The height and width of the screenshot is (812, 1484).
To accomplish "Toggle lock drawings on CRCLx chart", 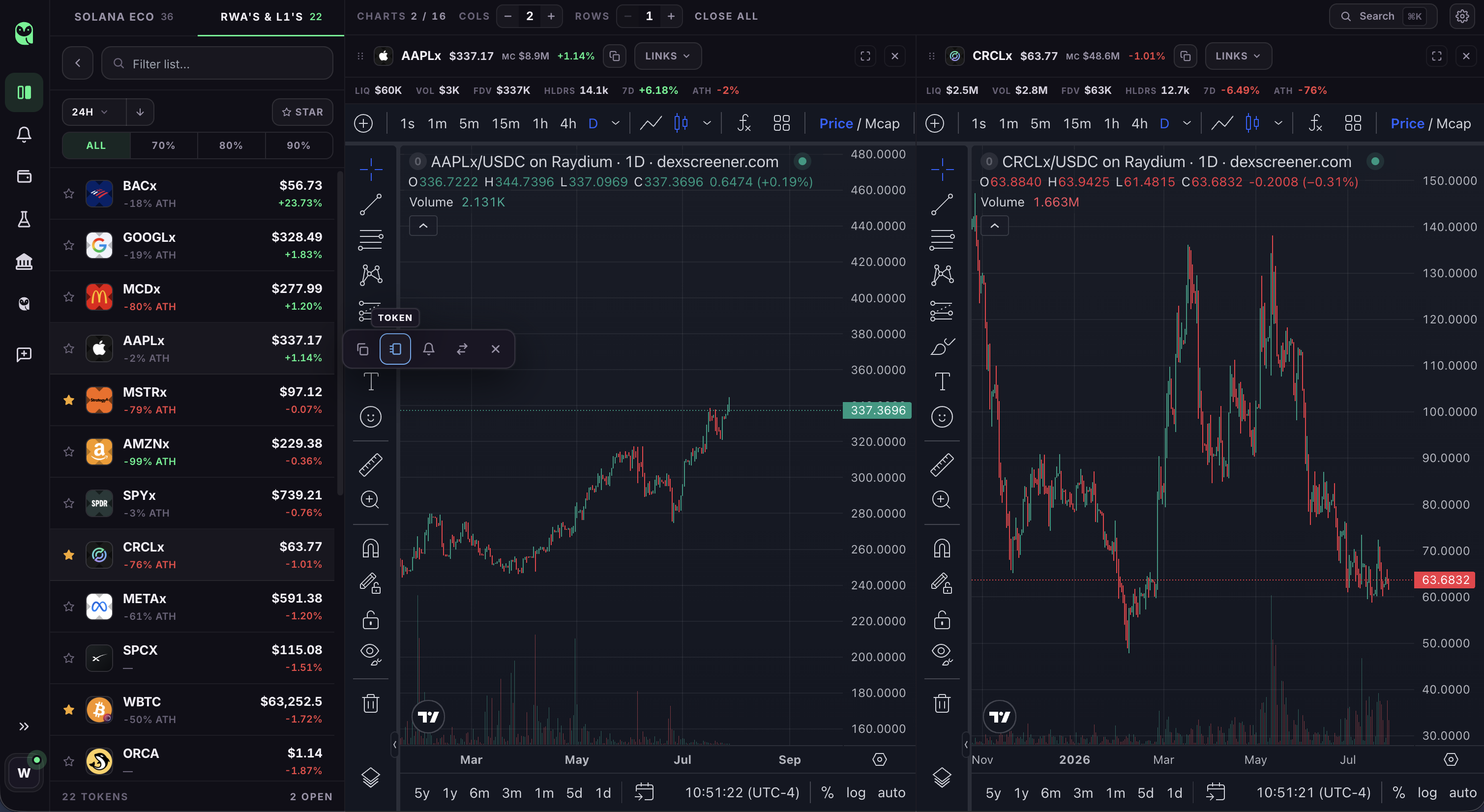I will point(942,620).
